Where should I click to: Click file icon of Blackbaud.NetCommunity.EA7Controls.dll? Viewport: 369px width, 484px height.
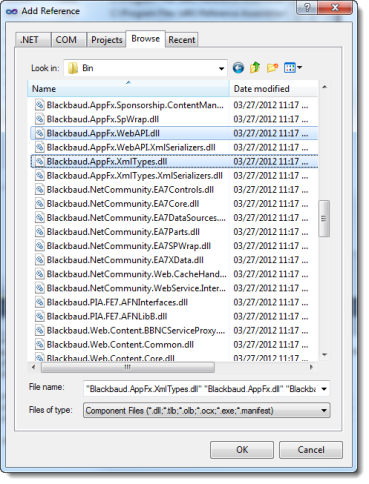click(40, 190)
